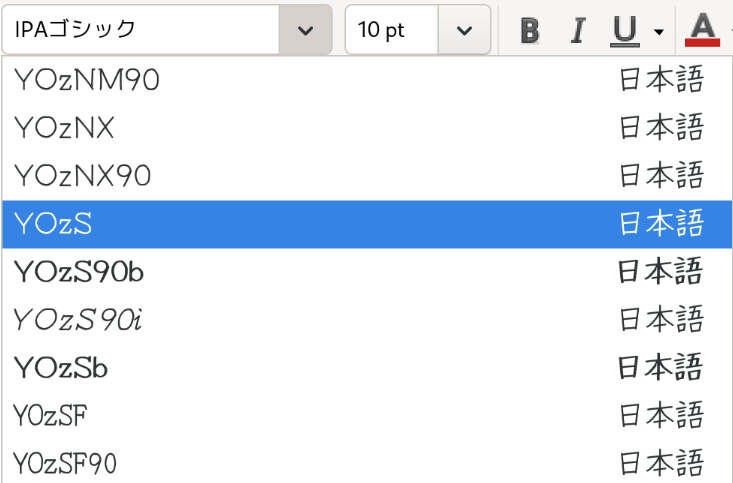The height and width of the screenshot is (483, 733).
Task: Pick the YOzSb font
Action: 61,368
